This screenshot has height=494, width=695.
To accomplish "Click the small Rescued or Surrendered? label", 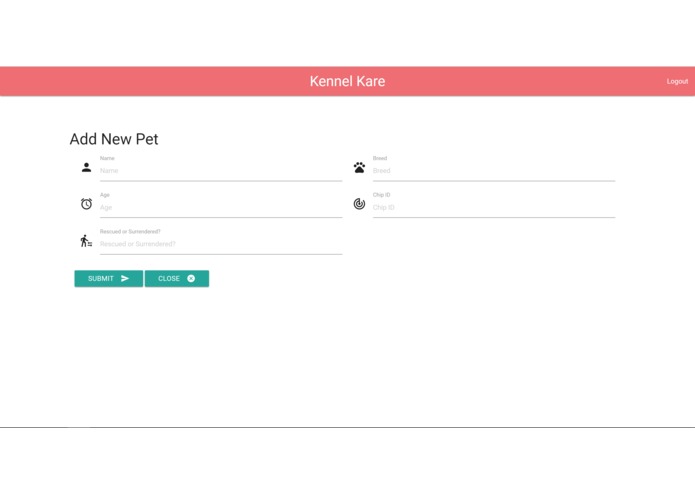I will coord(130,232).
